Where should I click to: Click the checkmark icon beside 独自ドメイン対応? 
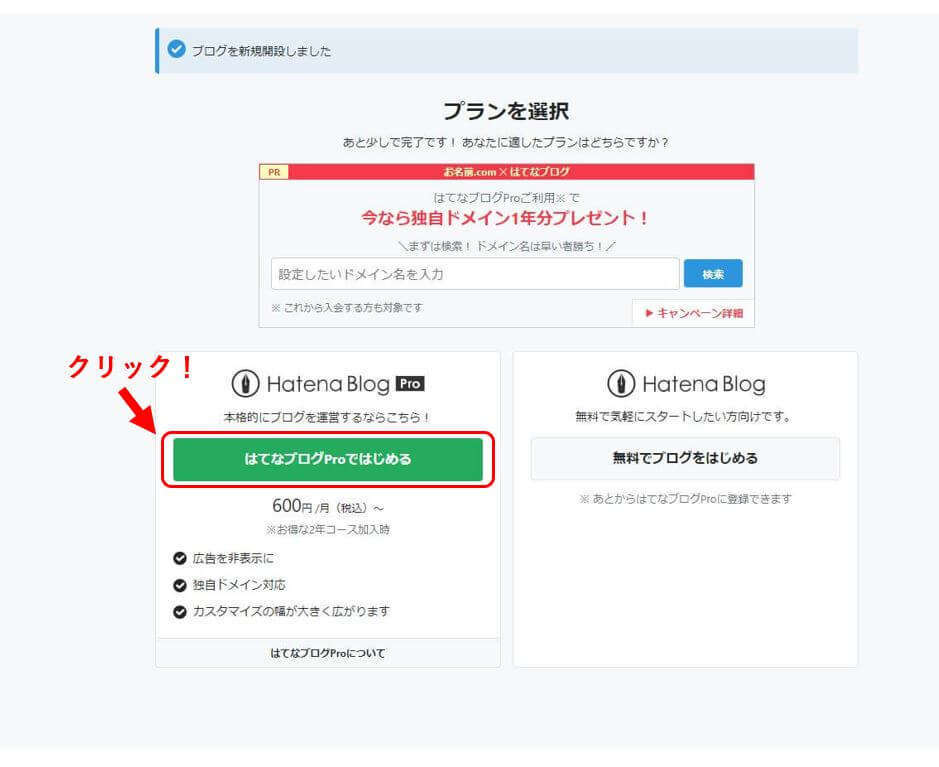coord(180,585)
